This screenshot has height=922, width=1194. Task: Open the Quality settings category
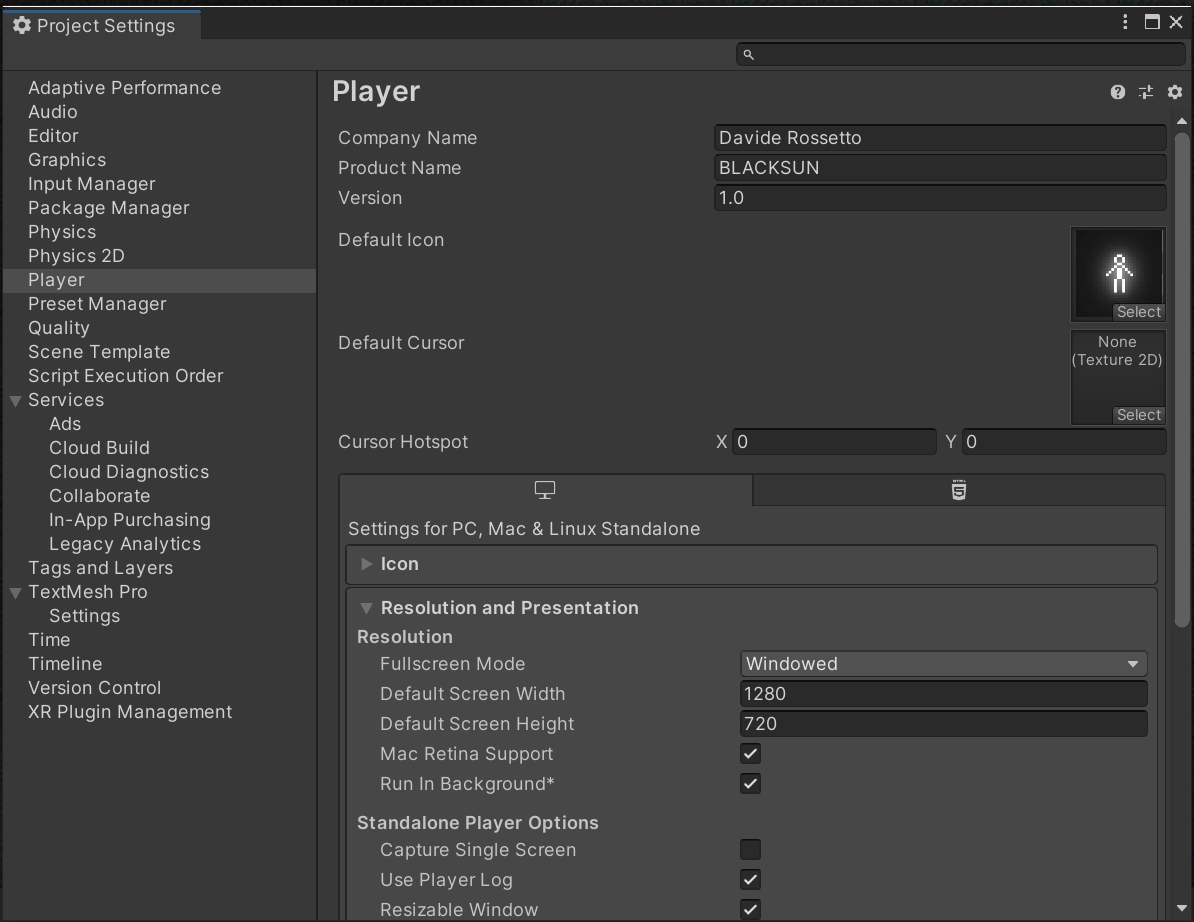(x=59, y=328)
